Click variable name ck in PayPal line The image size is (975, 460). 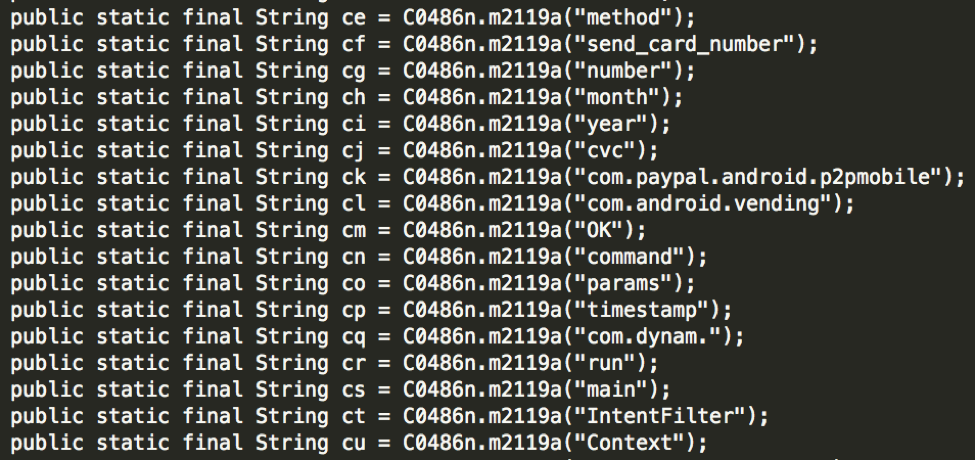pyautogui.click(x=354, y=177)
